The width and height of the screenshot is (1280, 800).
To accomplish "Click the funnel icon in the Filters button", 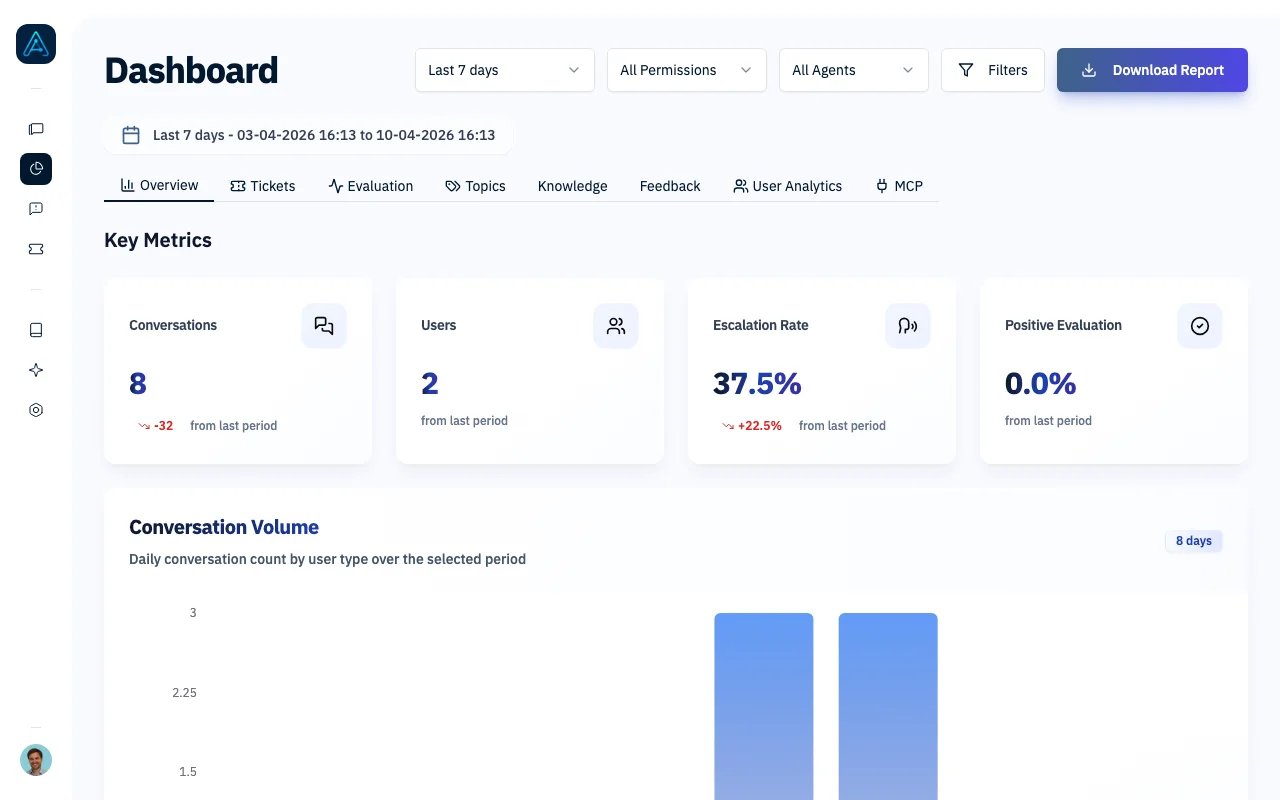I will (x=966, y=70).
